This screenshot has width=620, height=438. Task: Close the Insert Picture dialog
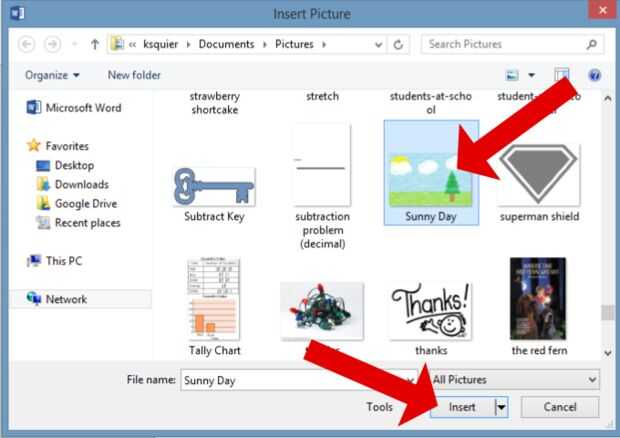(x=602, y=10)
